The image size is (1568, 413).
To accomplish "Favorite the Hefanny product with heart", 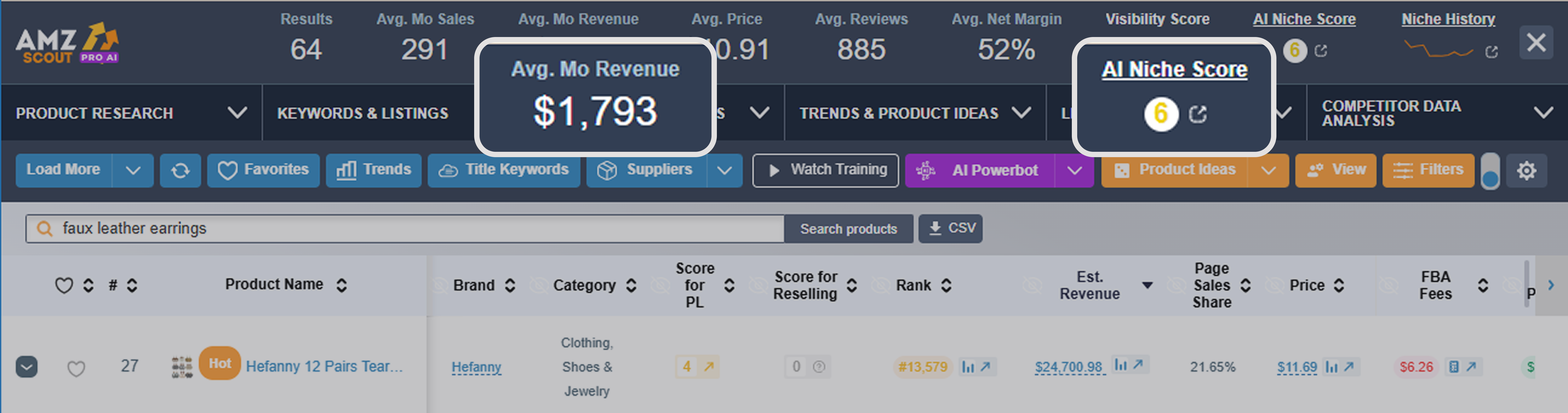I will click(x=76, y=368).
